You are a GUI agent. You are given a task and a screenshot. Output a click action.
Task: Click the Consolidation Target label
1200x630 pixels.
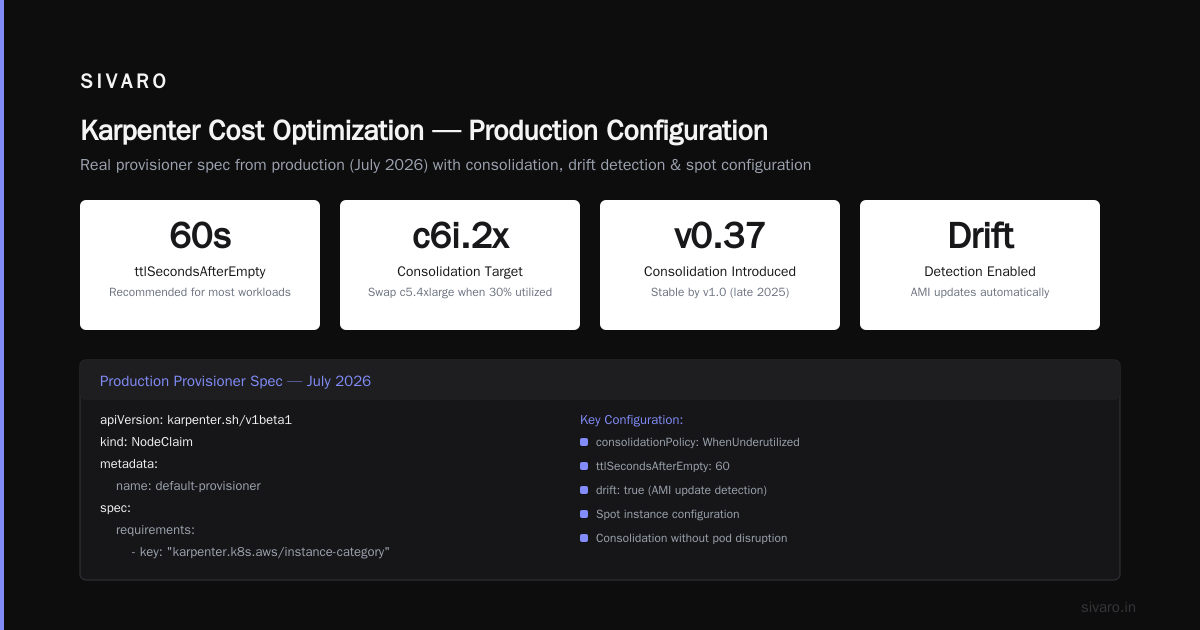click(460, 271)
